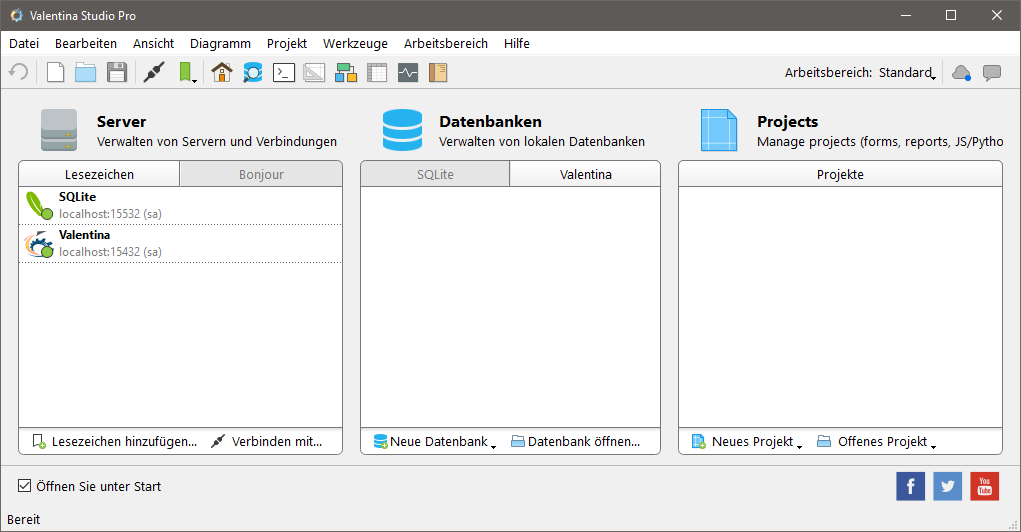Image resolution: width=1021 pixels, height=532 pixels.
Task: Open the Diagramm menu
Action: coord(220,44)
